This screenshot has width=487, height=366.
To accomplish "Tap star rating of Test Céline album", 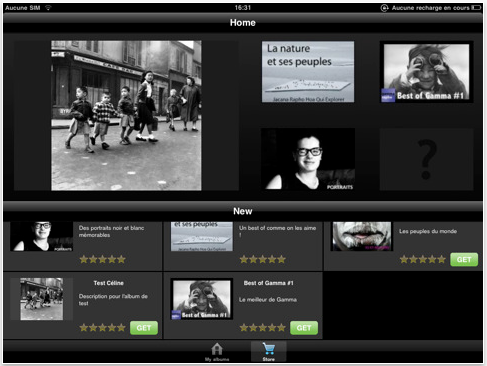I will (x=103, y=328).
